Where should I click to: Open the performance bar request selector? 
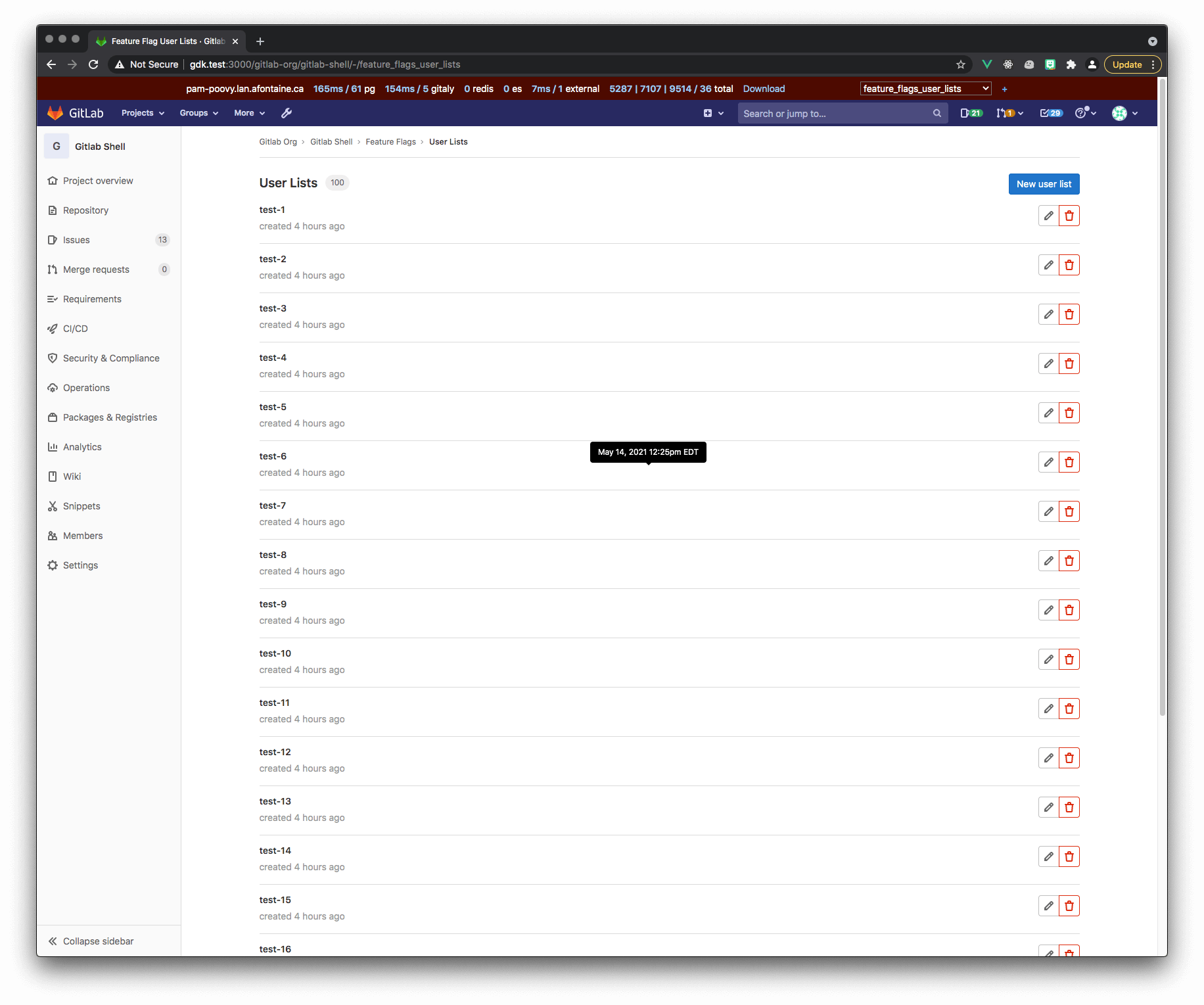pyautogui.click(x=925, y=88)
